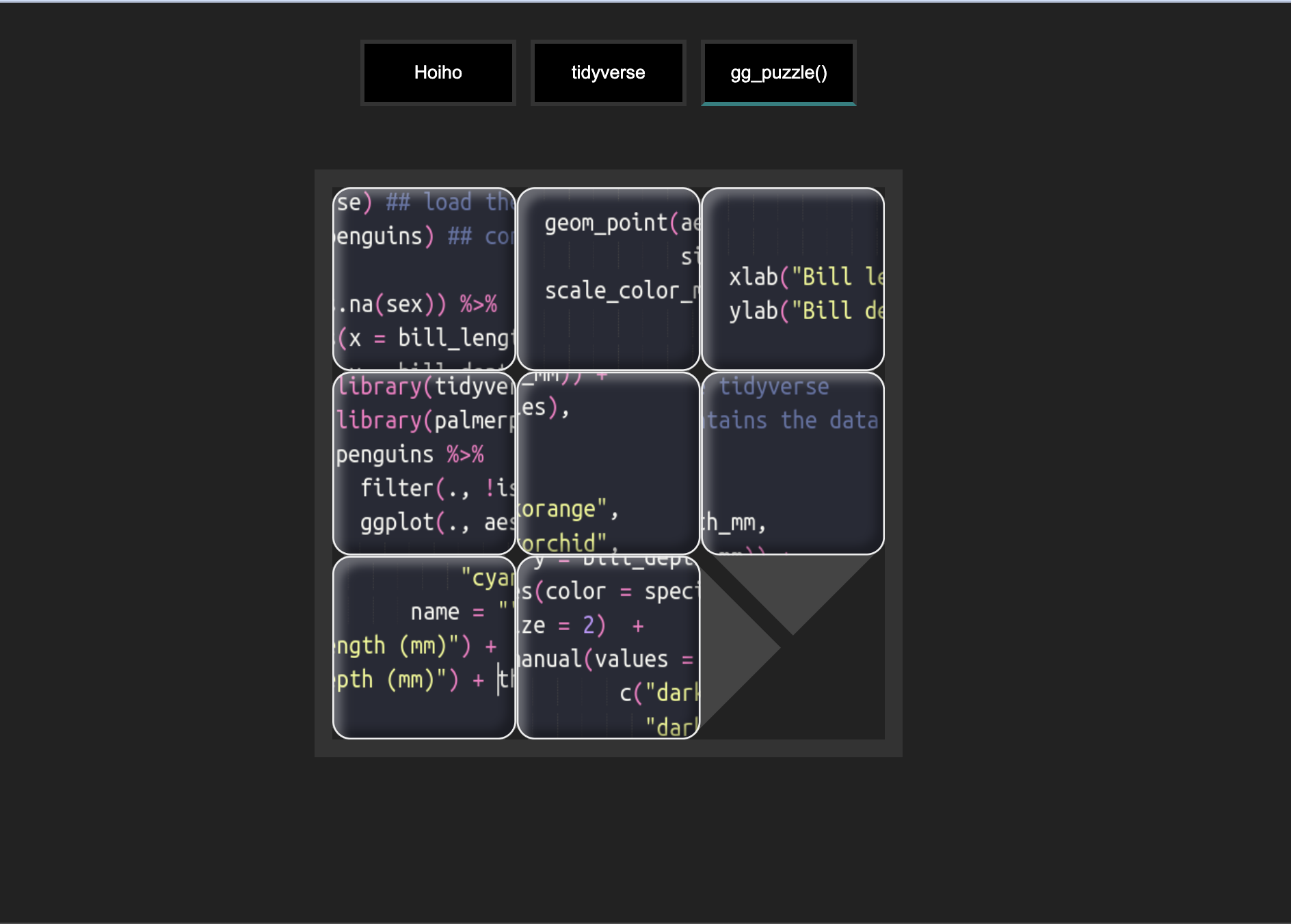This screenshot has width=1291, height=924.
Task: Click puzzle tile starting with library(tidyver
Action: click(424, 463)
